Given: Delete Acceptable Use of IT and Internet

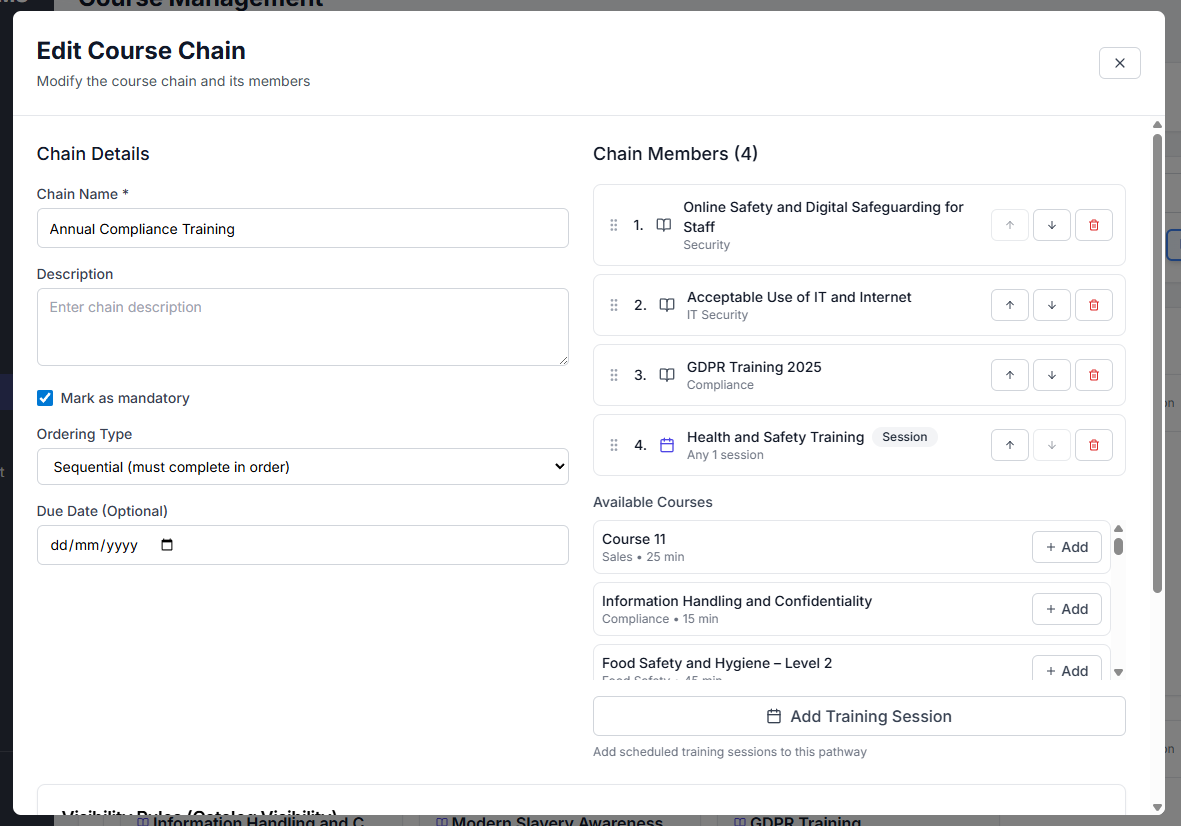Looking at the screenshot, I should 1093,305.
